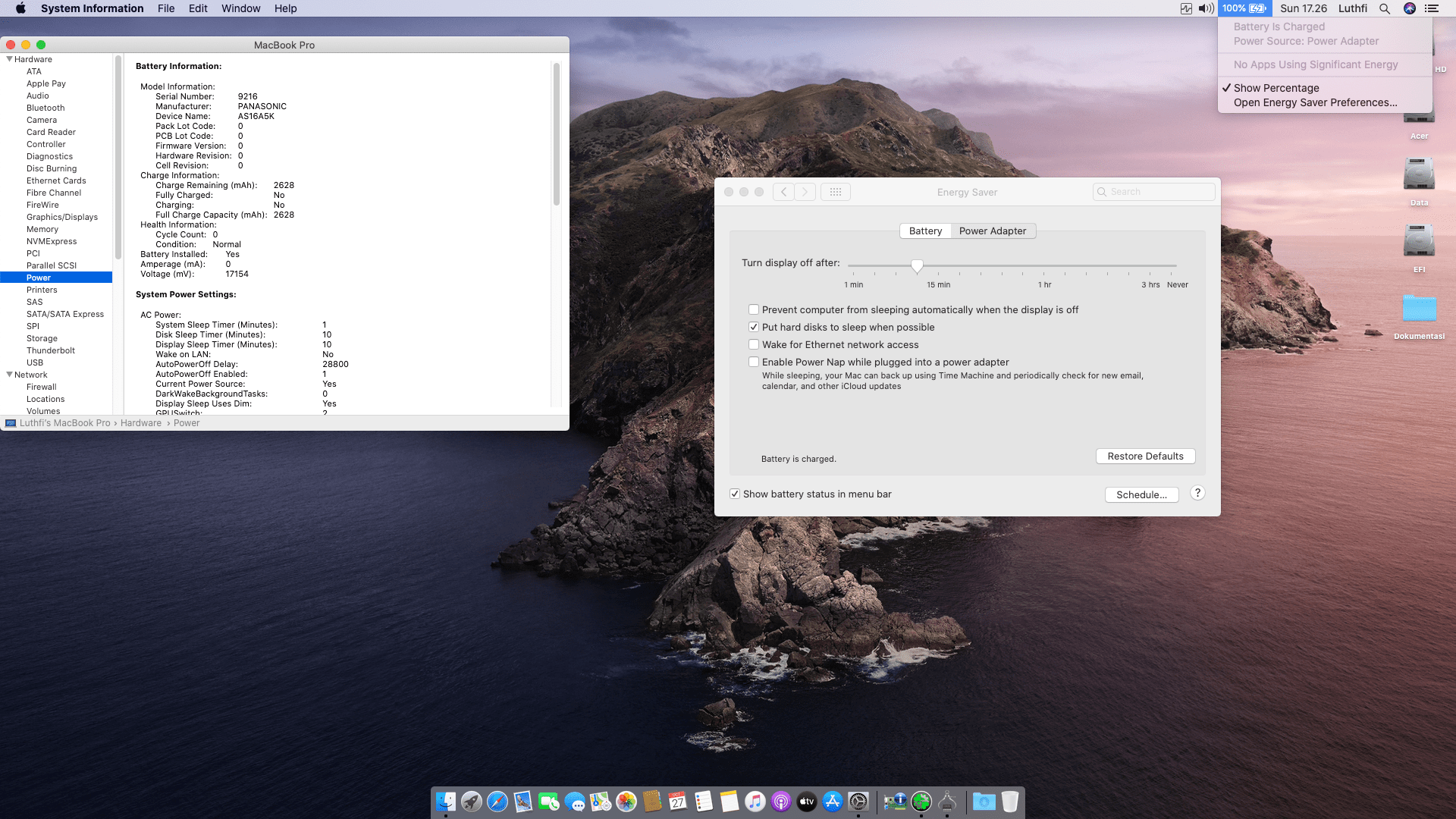Launch the Maps app in the Dock
1456x819 pixels.
coord(601,802)
